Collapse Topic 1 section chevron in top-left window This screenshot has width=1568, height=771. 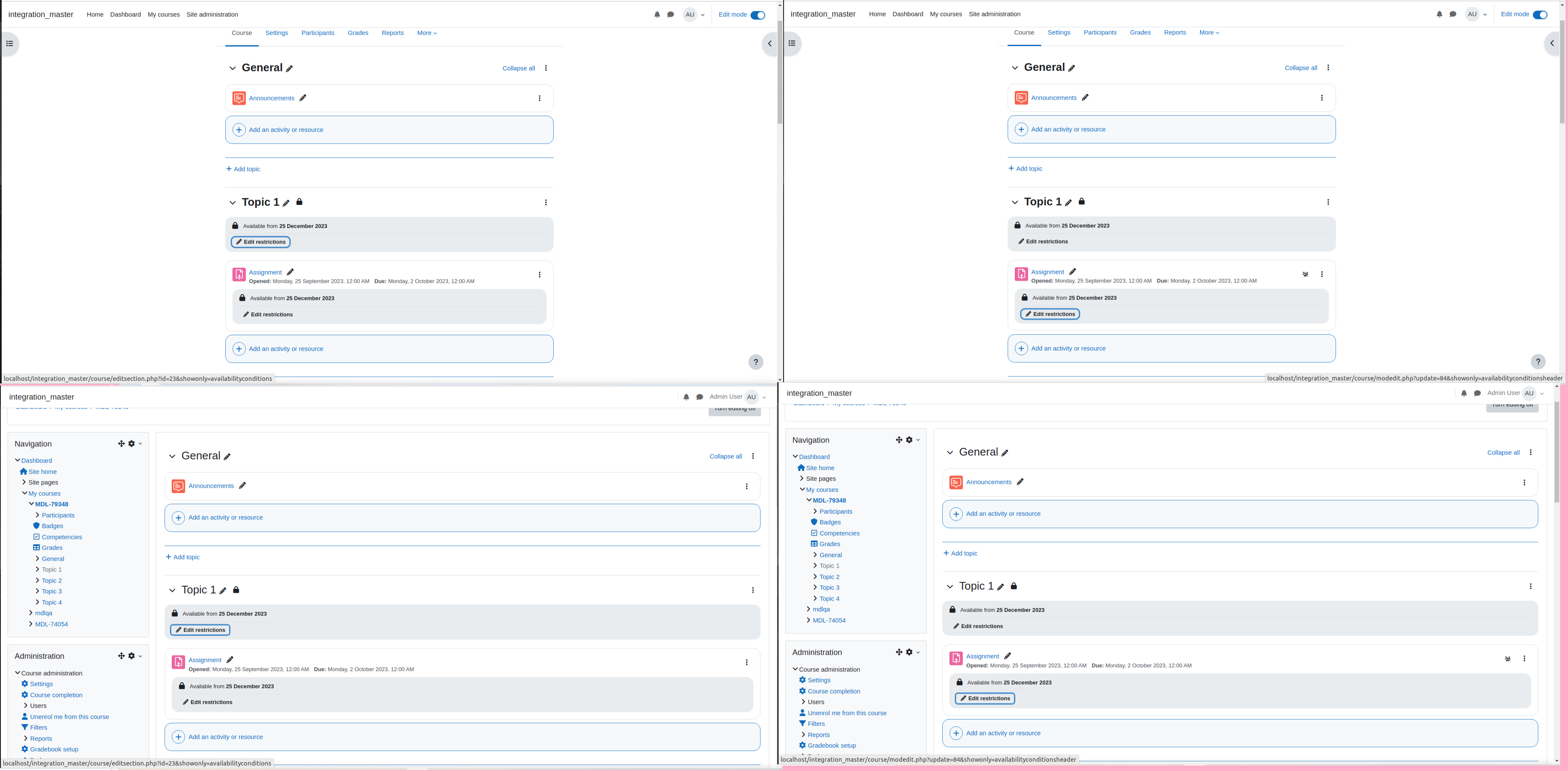pos(232,203)
